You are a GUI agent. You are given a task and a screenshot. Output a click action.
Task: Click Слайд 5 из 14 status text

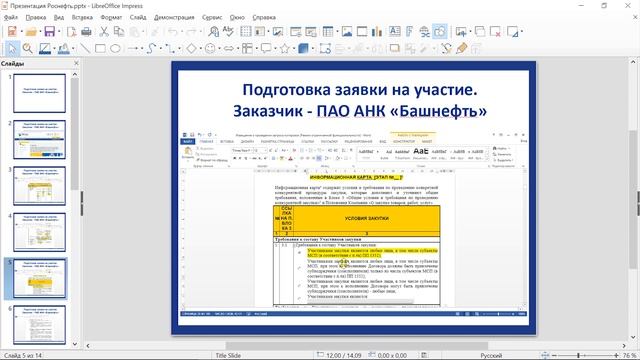point(23,356)
